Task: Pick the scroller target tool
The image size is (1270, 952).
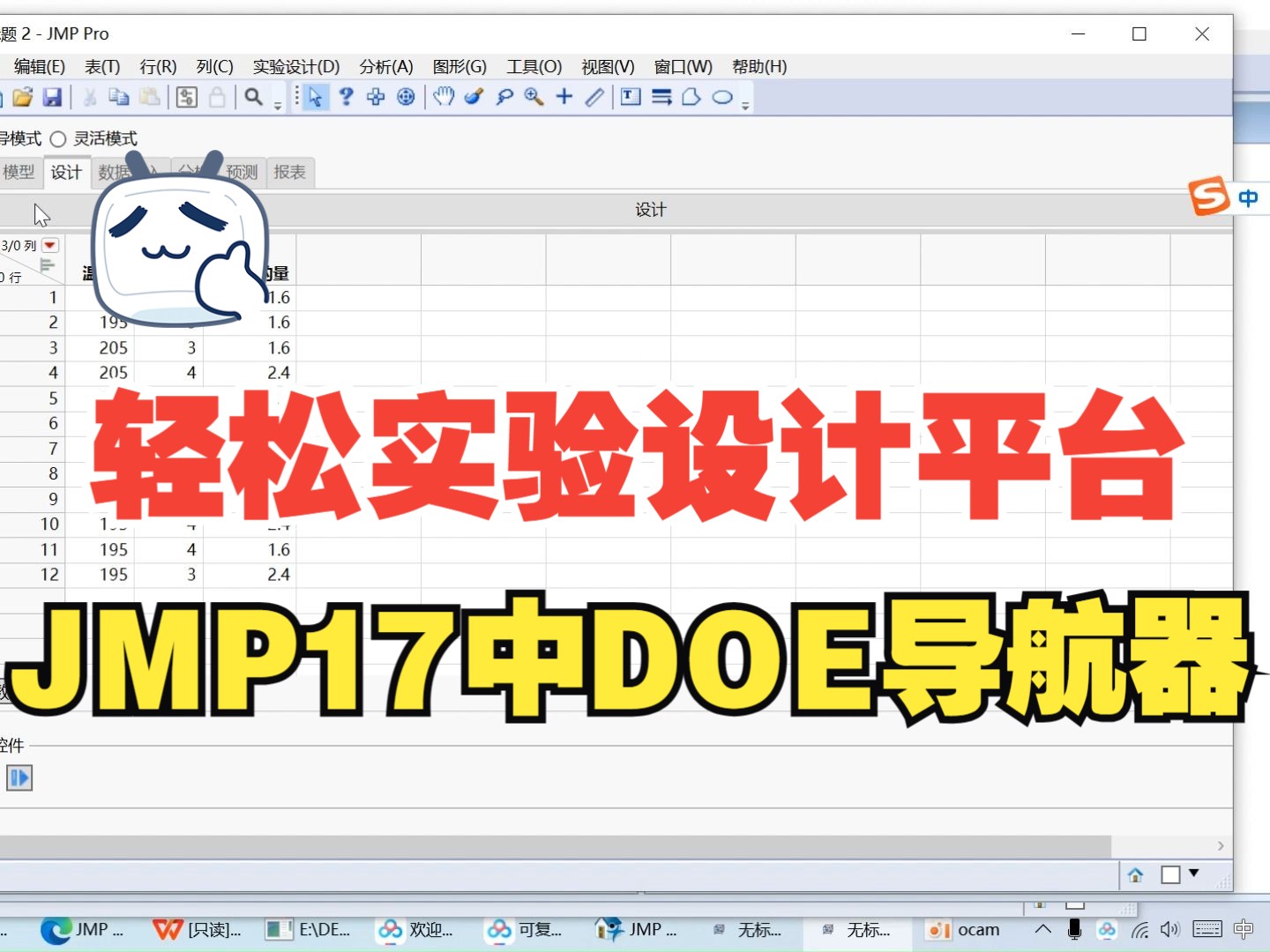Action: pyautogui.click(x=406, y=97)
